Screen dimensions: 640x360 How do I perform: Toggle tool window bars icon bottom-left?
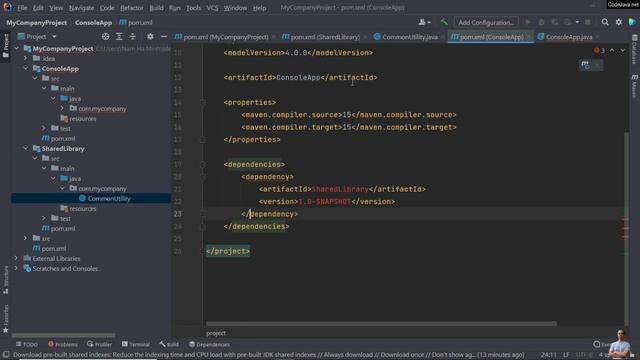click(6, 355)
